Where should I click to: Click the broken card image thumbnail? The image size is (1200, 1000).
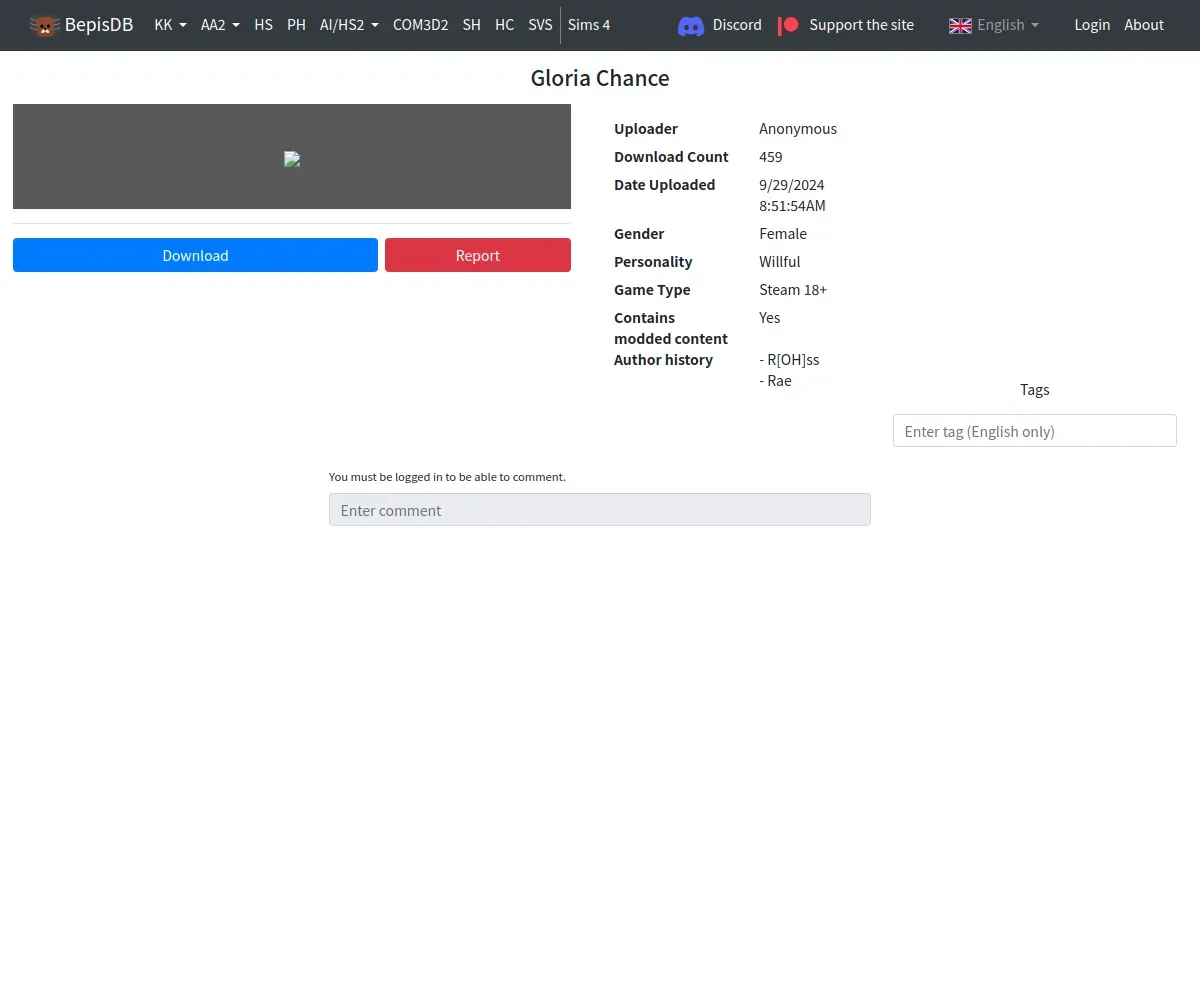click(292, 158)
